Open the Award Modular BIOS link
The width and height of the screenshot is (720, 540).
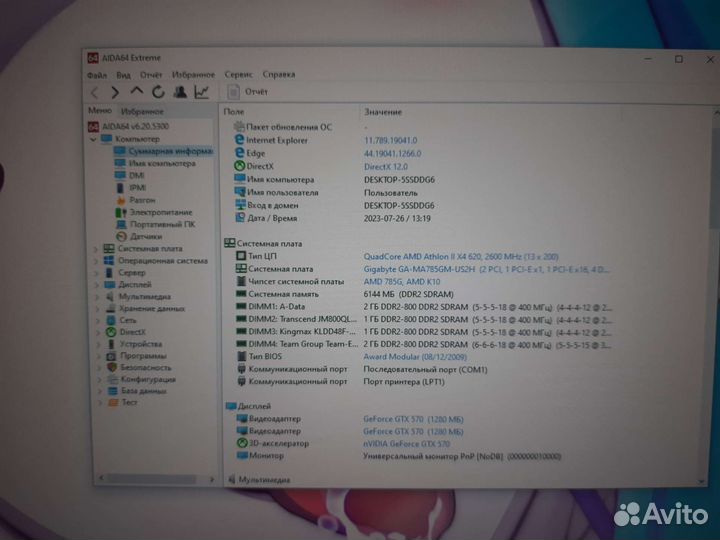coord(415,357)
